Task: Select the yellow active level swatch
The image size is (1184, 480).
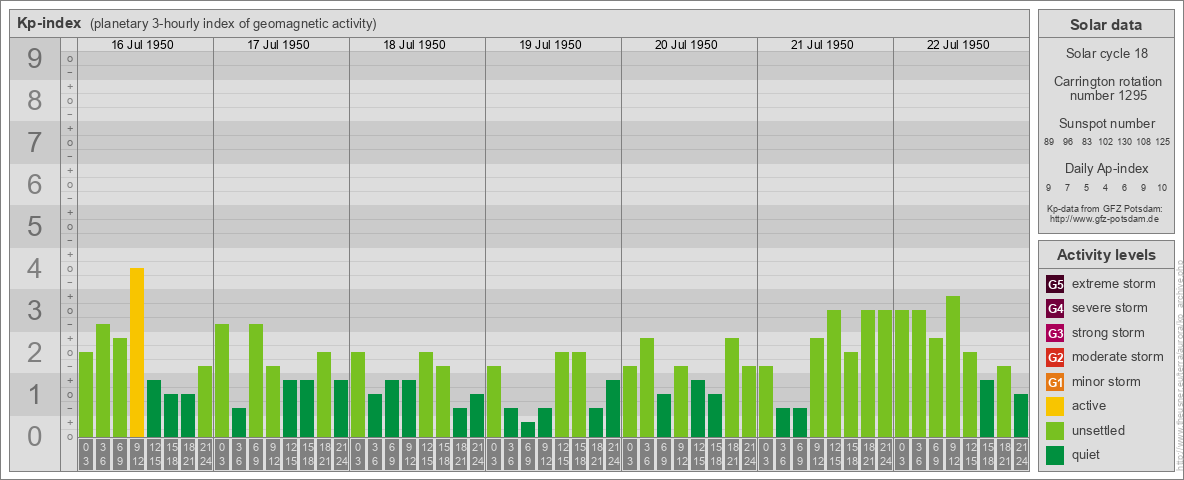Action: [1055, 406]
